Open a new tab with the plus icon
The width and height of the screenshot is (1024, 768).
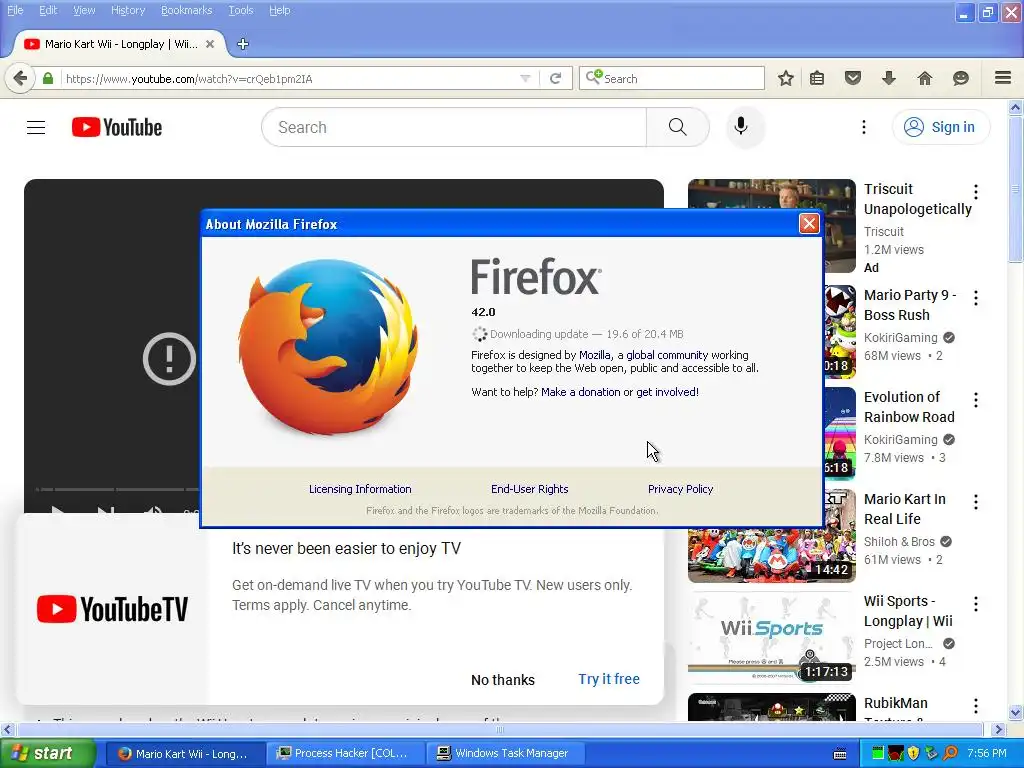tap(243, 44)
